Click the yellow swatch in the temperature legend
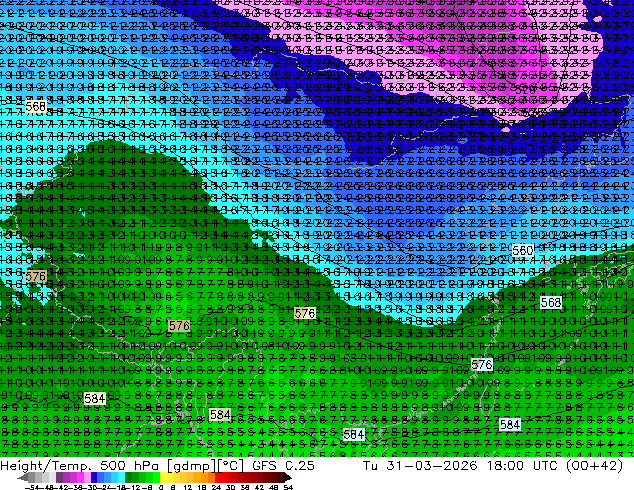Screen dimensions: 634x490 [x=163, y=477]
